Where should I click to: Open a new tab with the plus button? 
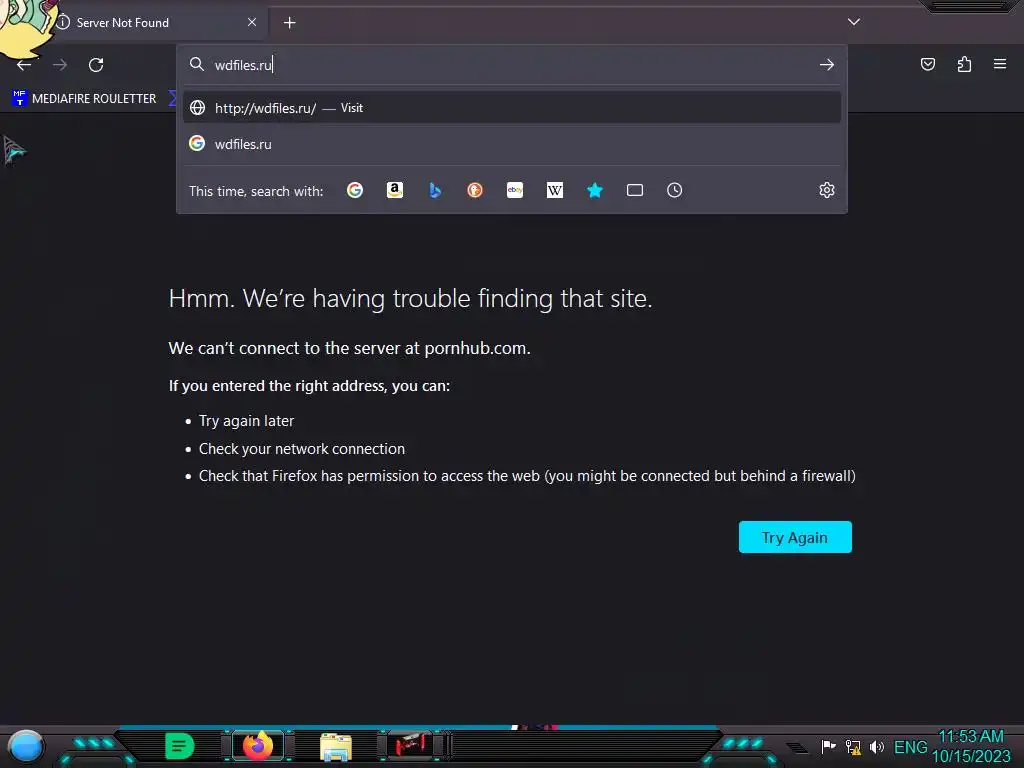pyautogui.click(x=289, y=23)
